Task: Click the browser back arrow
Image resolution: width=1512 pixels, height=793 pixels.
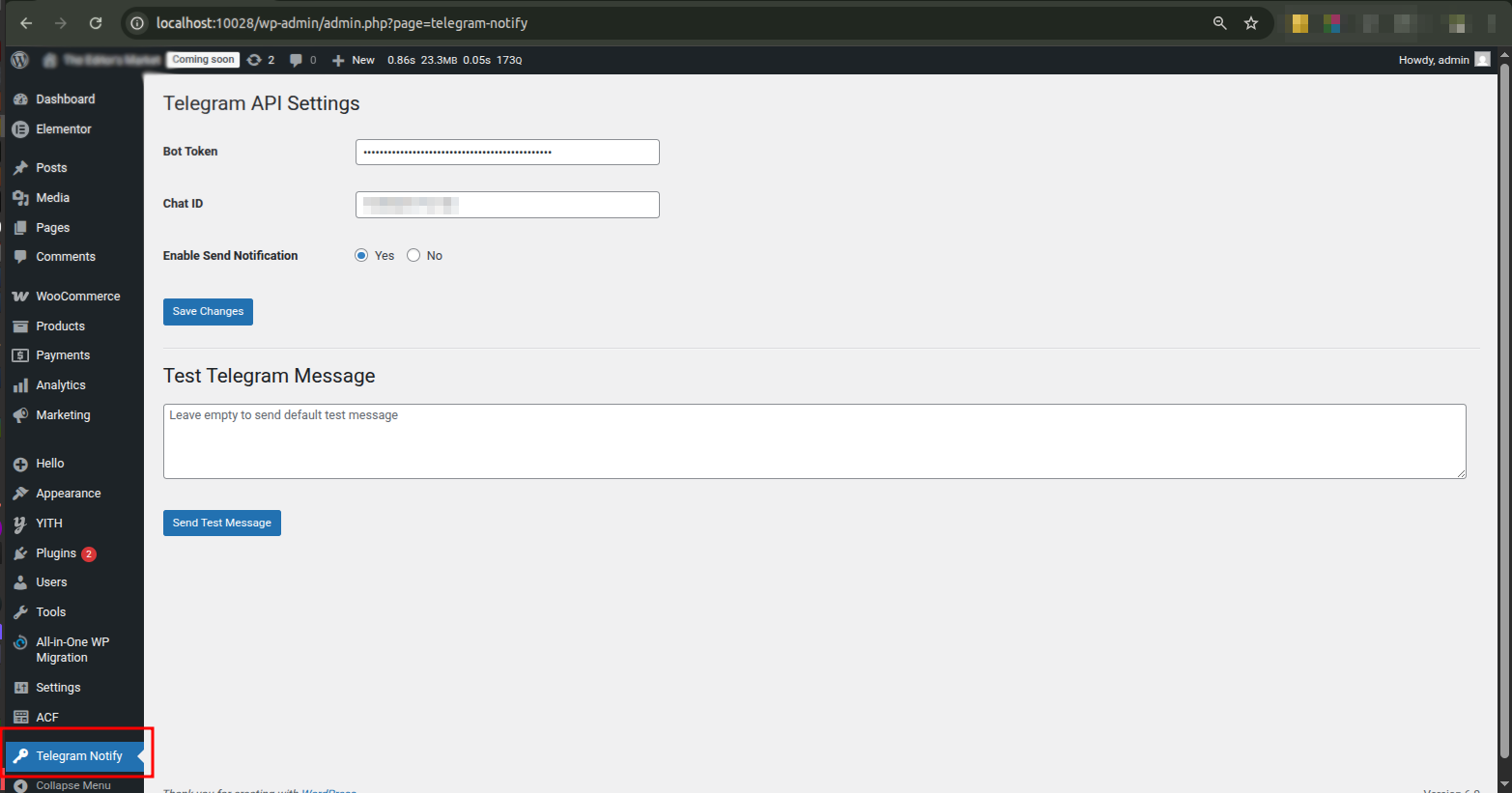Action: pos(26,23)
